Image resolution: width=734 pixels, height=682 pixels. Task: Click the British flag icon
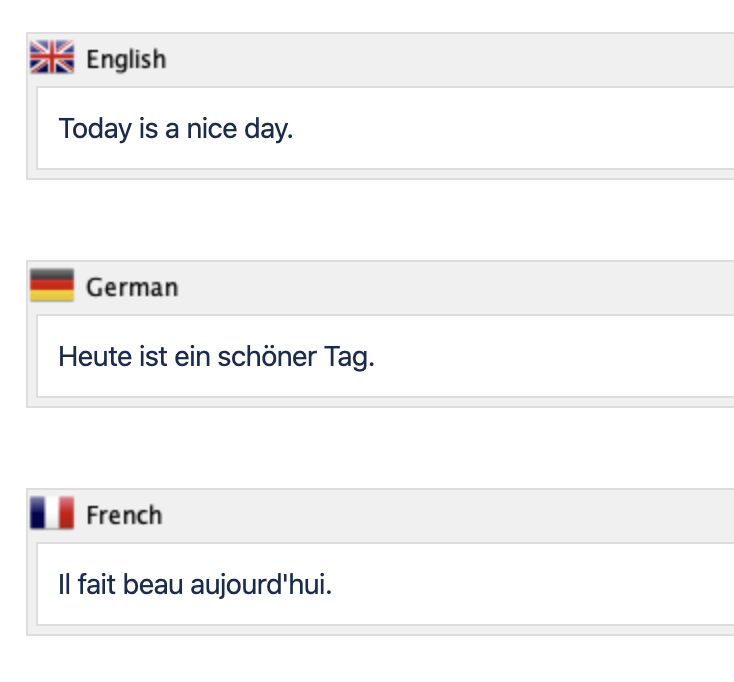(52, 58)
